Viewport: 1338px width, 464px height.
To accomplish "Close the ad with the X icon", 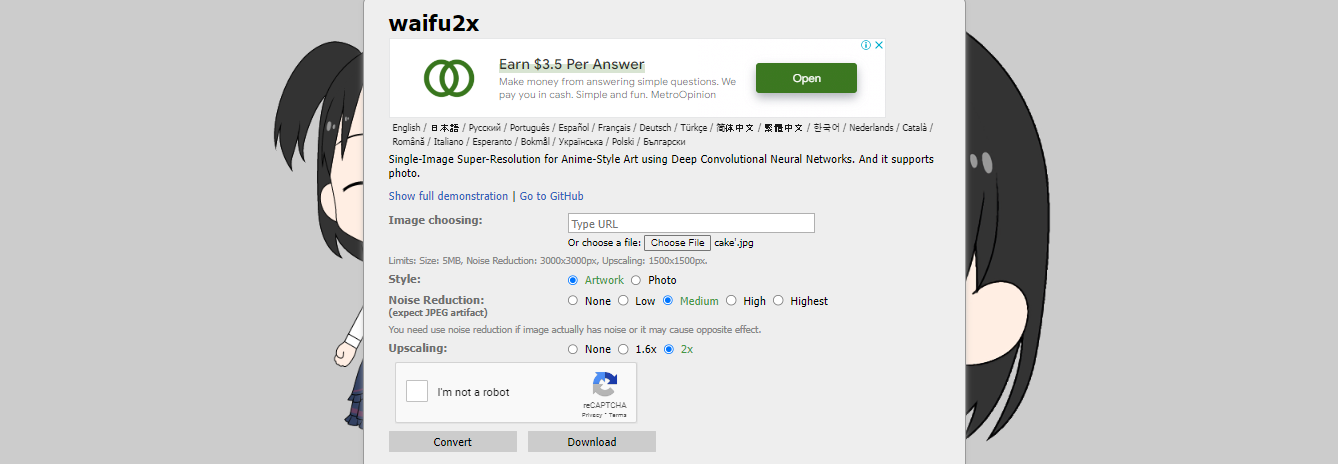I will click(x=878, y=45).
